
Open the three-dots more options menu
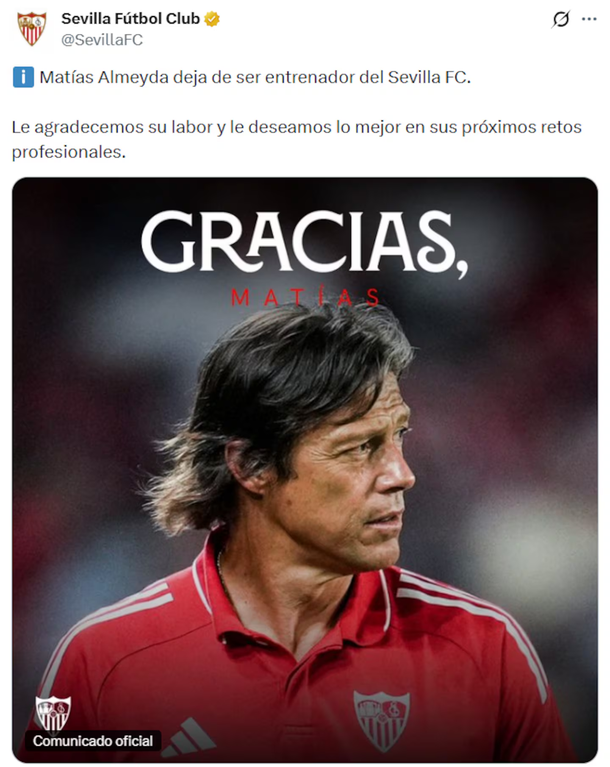pyautogui.click(x=589, y=19)
